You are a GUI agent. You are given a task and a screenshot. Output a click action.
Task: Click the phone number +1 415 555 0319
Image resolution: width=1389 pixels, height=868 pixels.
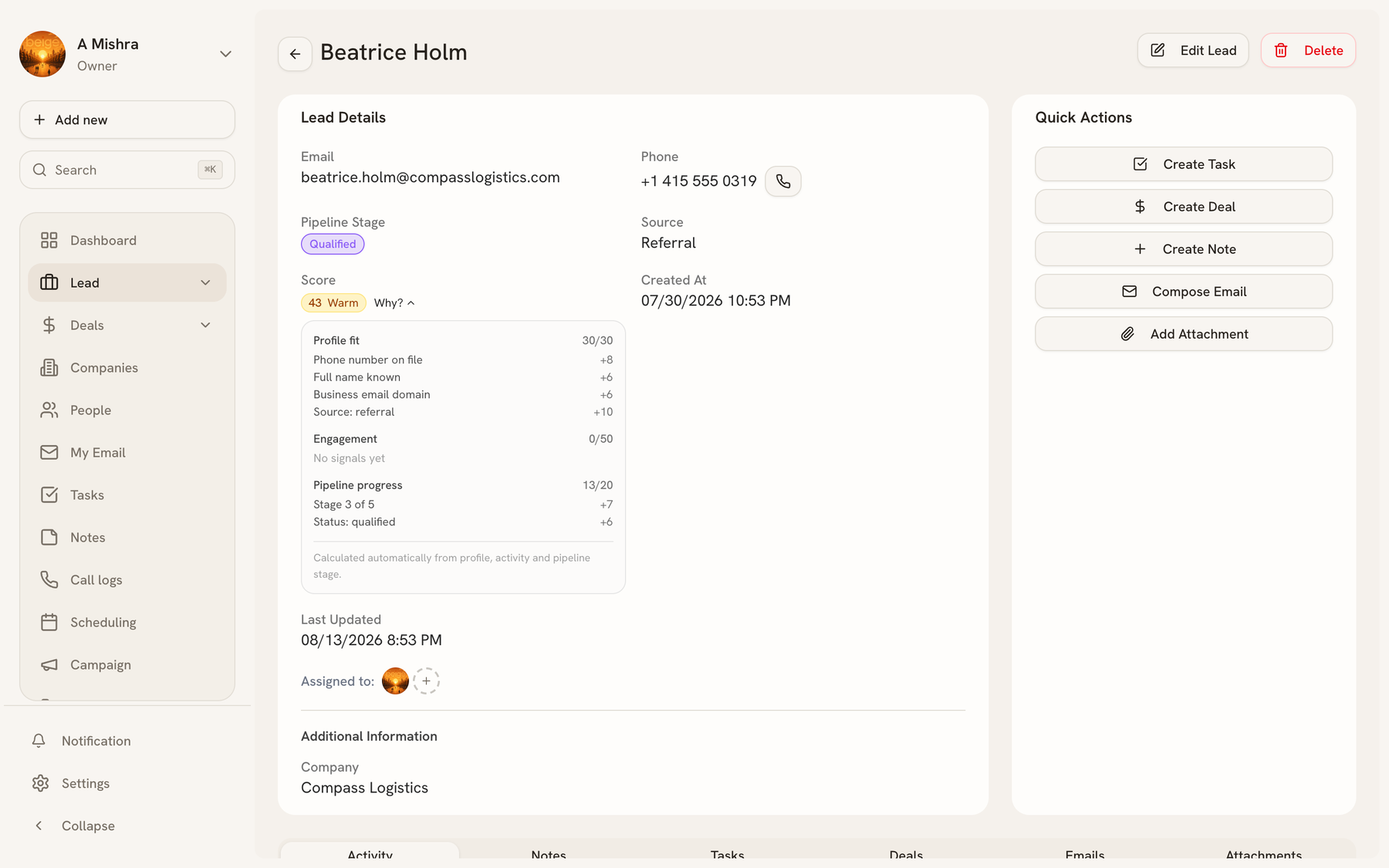(698, 181)
